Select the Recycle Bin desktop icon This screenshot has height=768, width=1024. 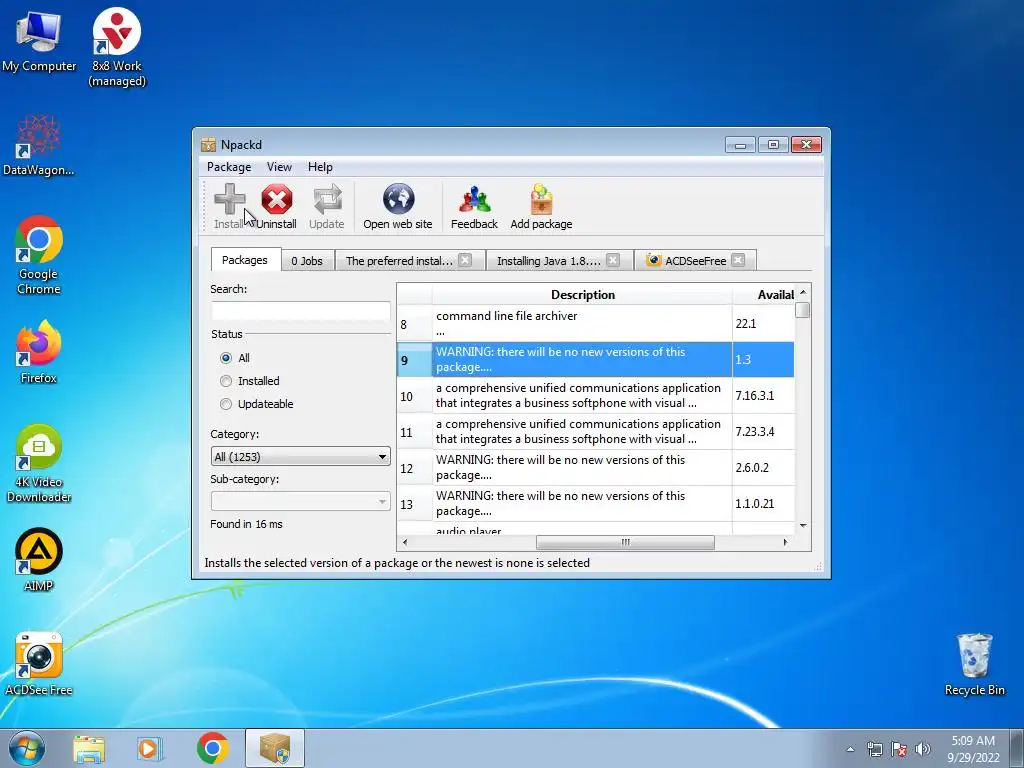tap(974, 664)
